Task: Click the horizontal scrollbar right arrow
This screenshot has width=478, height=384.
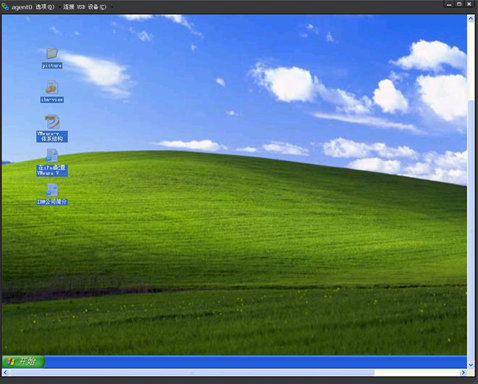Action: [463, 372]
